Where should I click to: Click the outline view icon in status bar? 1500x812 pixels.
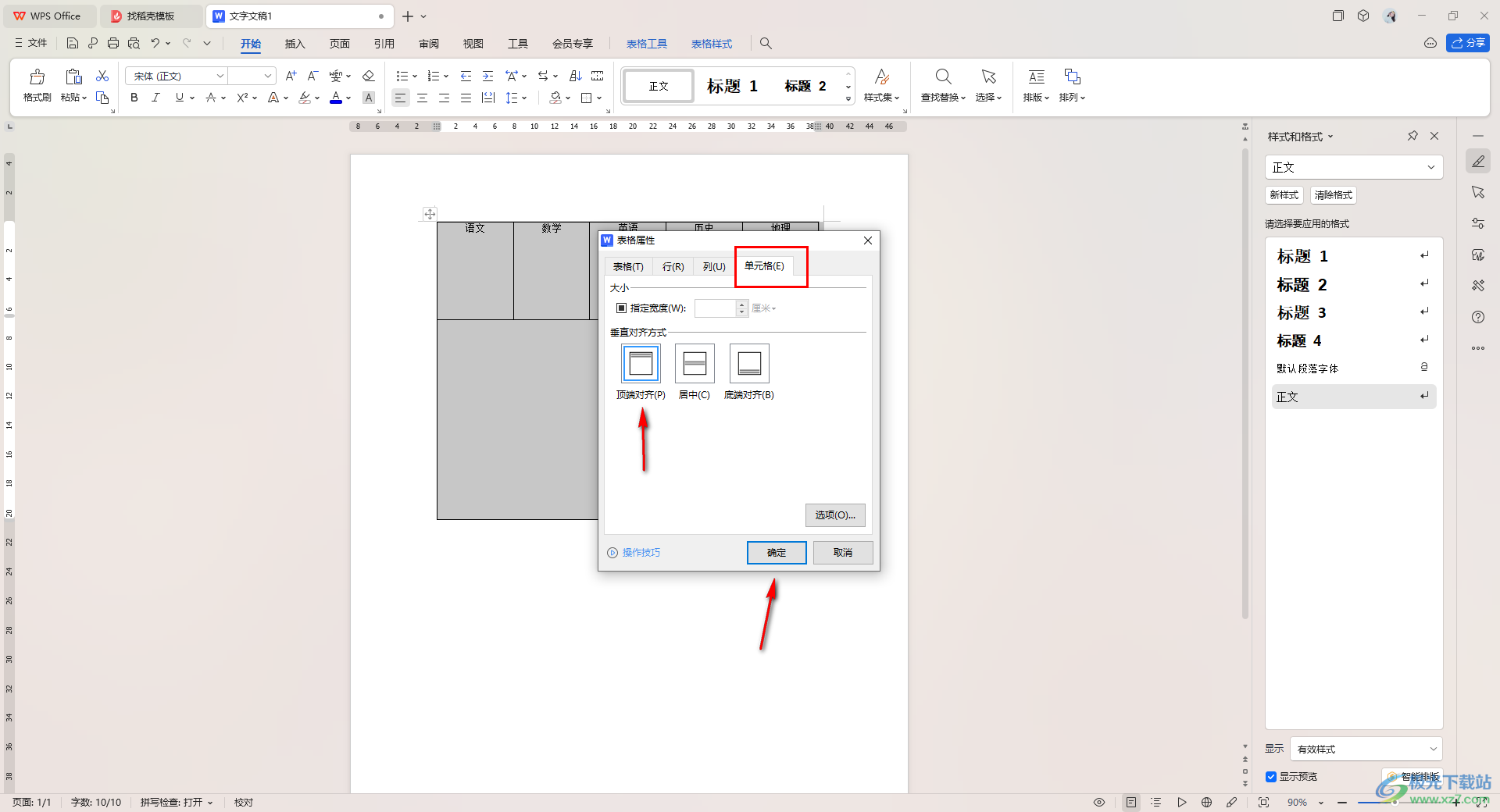click(x=1156, y=802)
